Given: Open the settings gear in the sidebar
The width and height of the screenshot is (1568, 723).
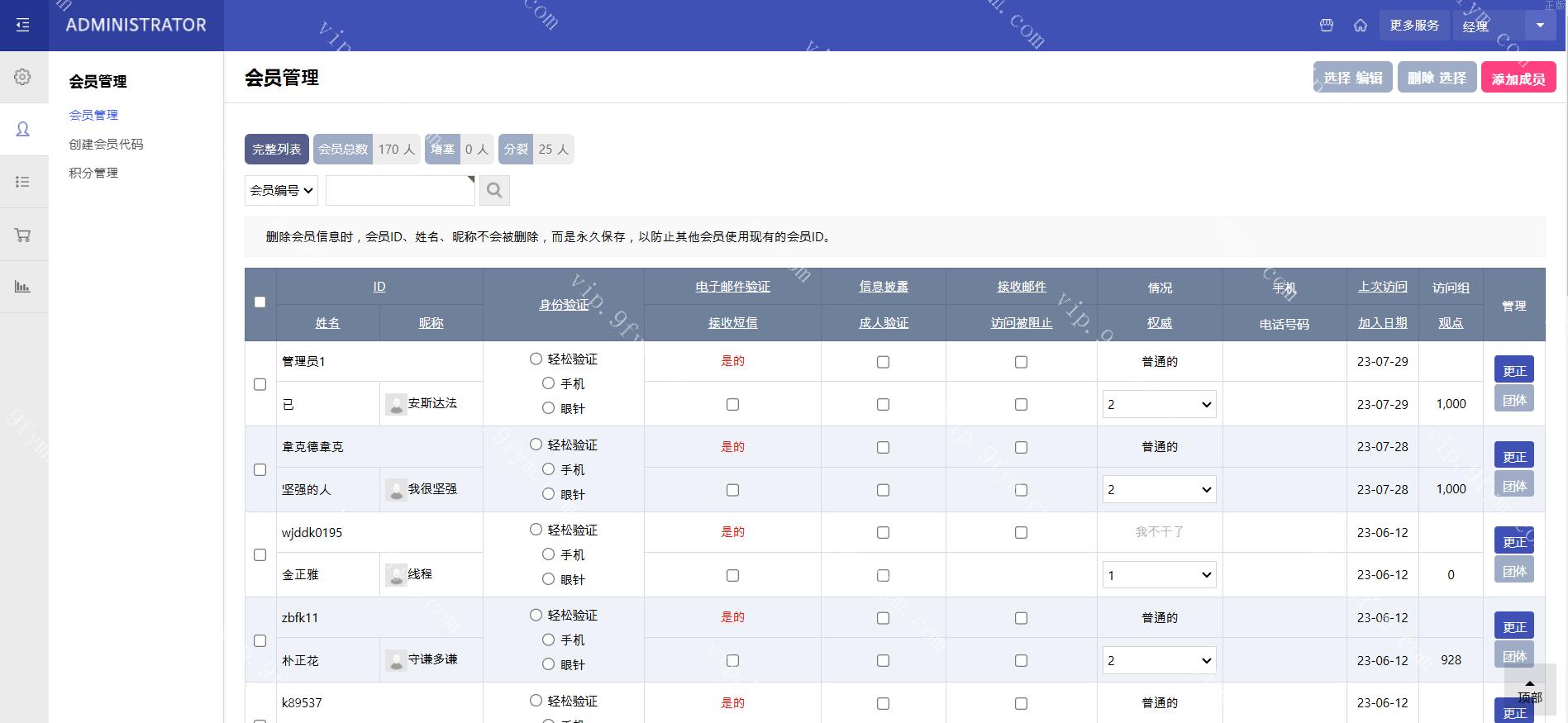Looking at the screenshot, I should pyautogui.click(x=23, y=77).
